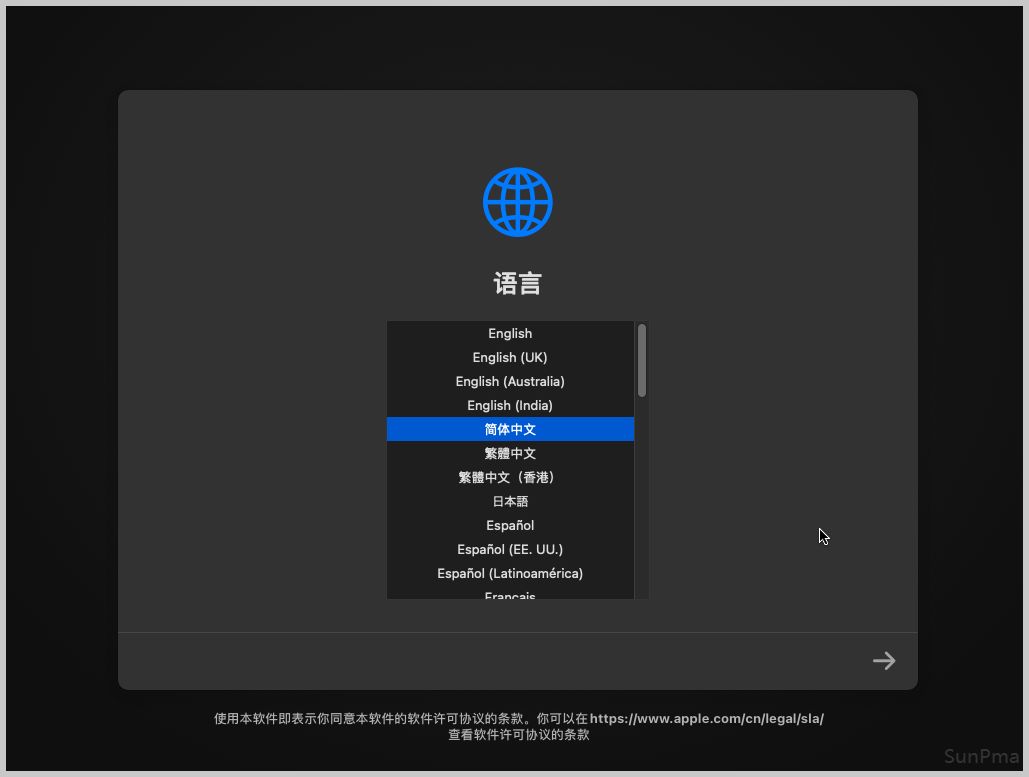Viewport: 1029px width, 777px height.
Task: Select Español (Latinoamérica) from list
Action: pyautogui.click(x=510, y=574)
